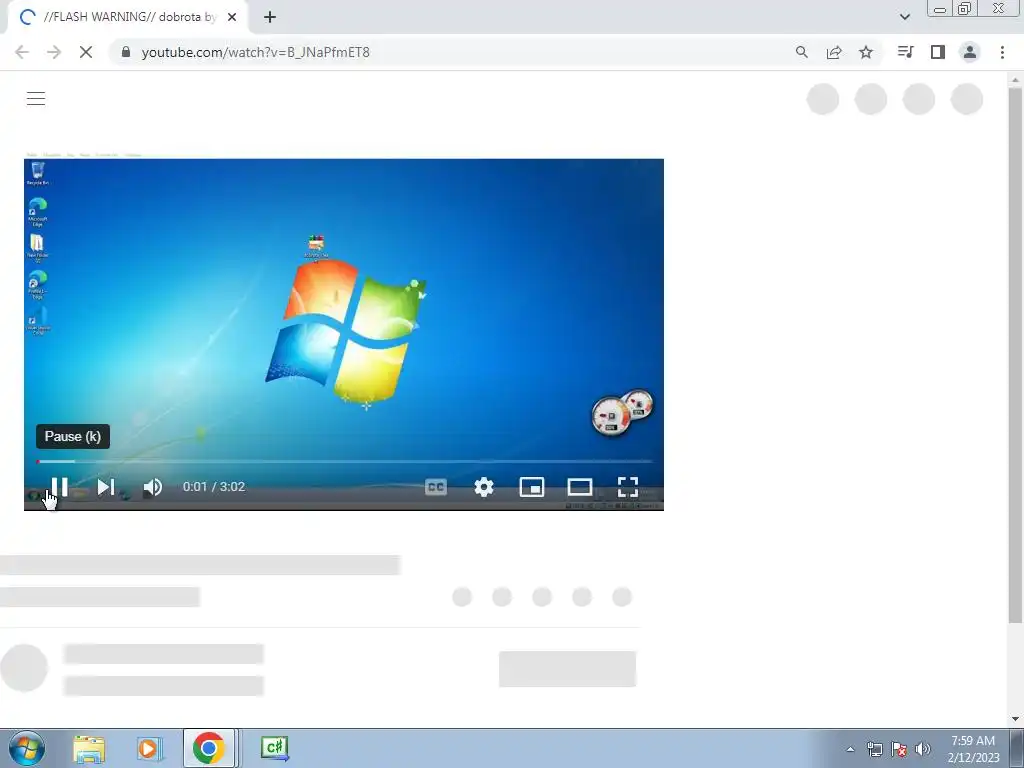Viewport: 1024px width, 768px height.
Task: Open the system volume tray icon
Action: (x=923, y=749)
